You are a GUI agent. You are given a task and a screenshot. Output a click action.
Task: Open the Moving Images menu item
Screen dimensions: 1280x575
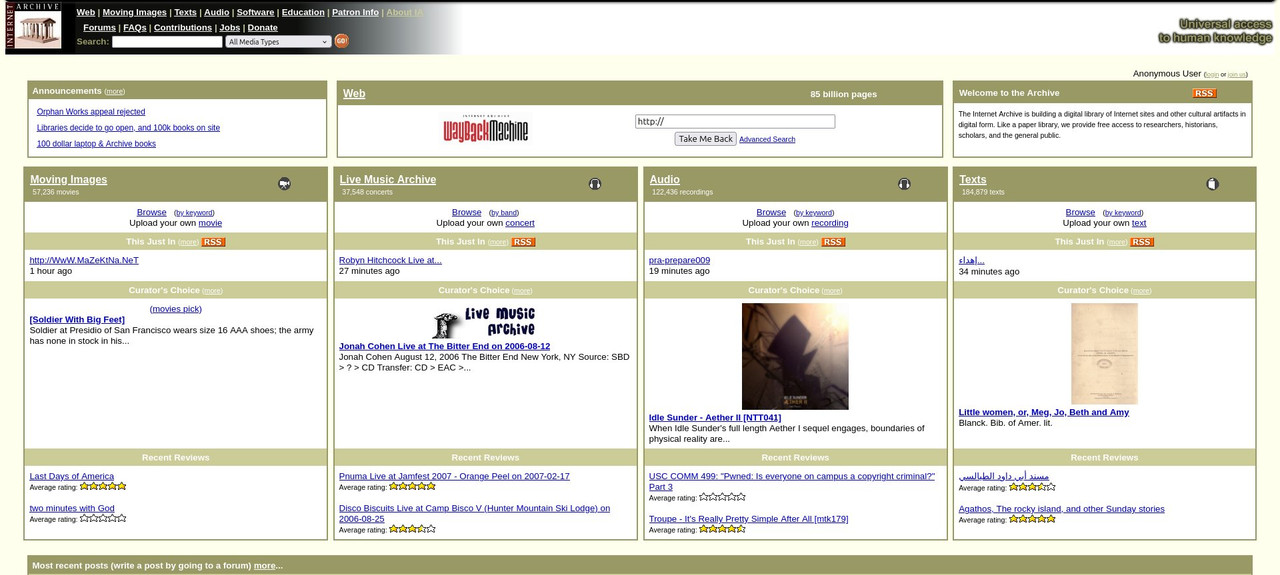point(134,12)
